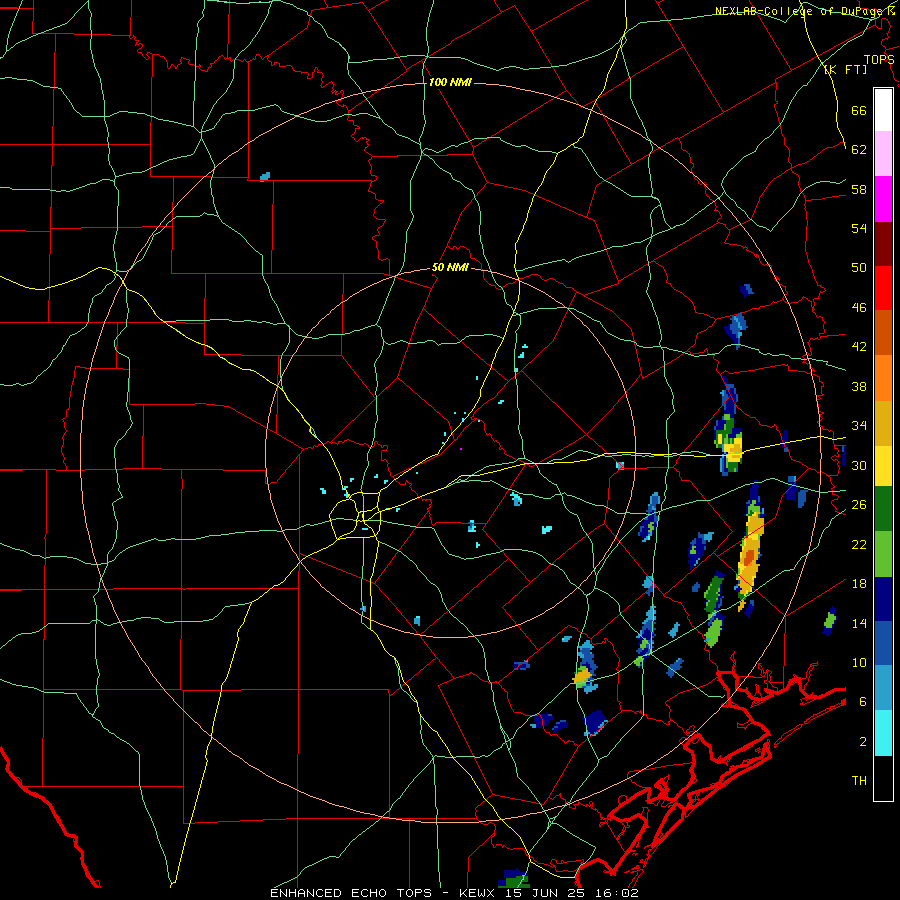Click the "TOPS" legend heading
900x900 pixels.
[879, 60]
